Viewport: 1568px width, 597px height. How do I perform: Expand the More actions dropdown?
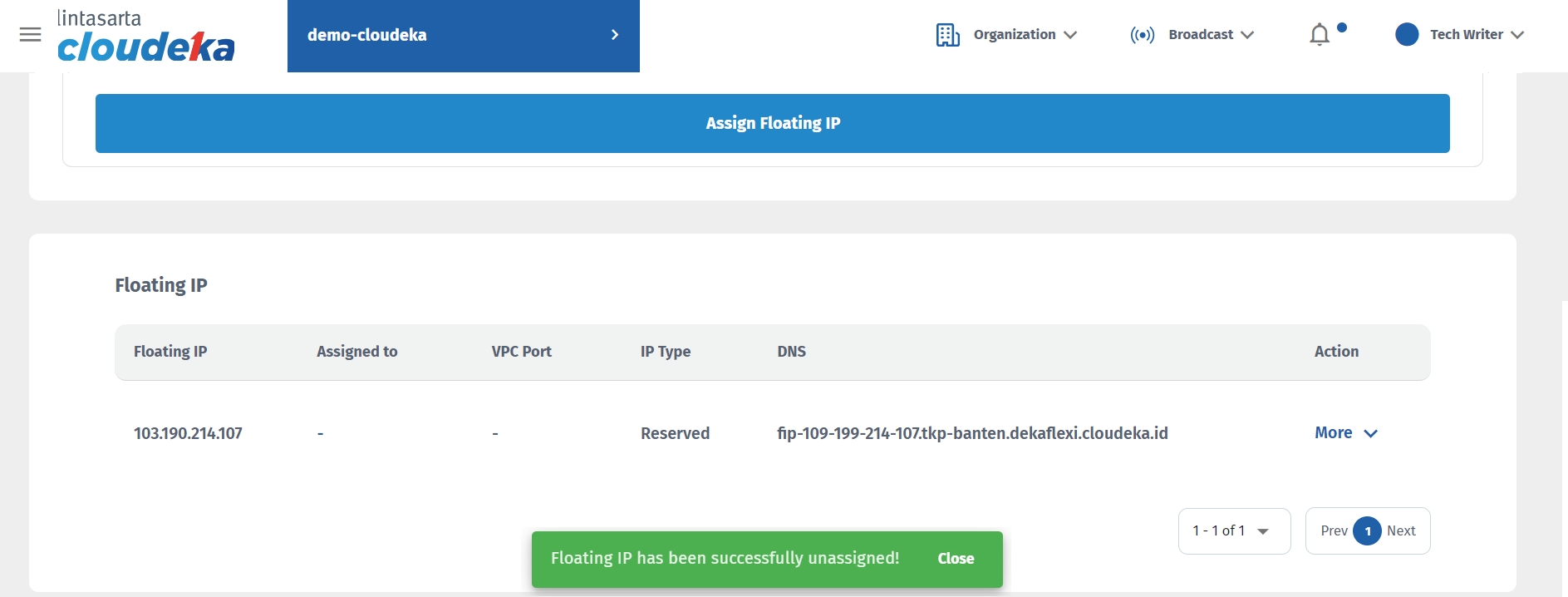[1345, 433]
